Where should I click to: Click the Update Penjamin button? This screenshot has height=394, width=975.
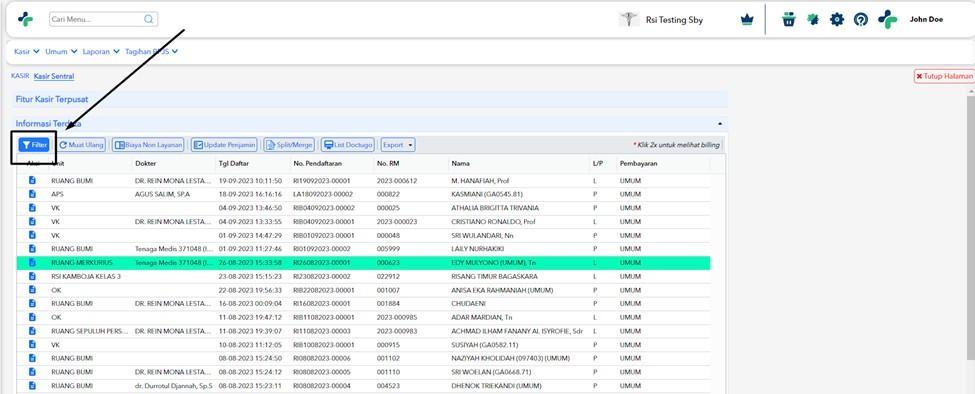tap(224, 145)
